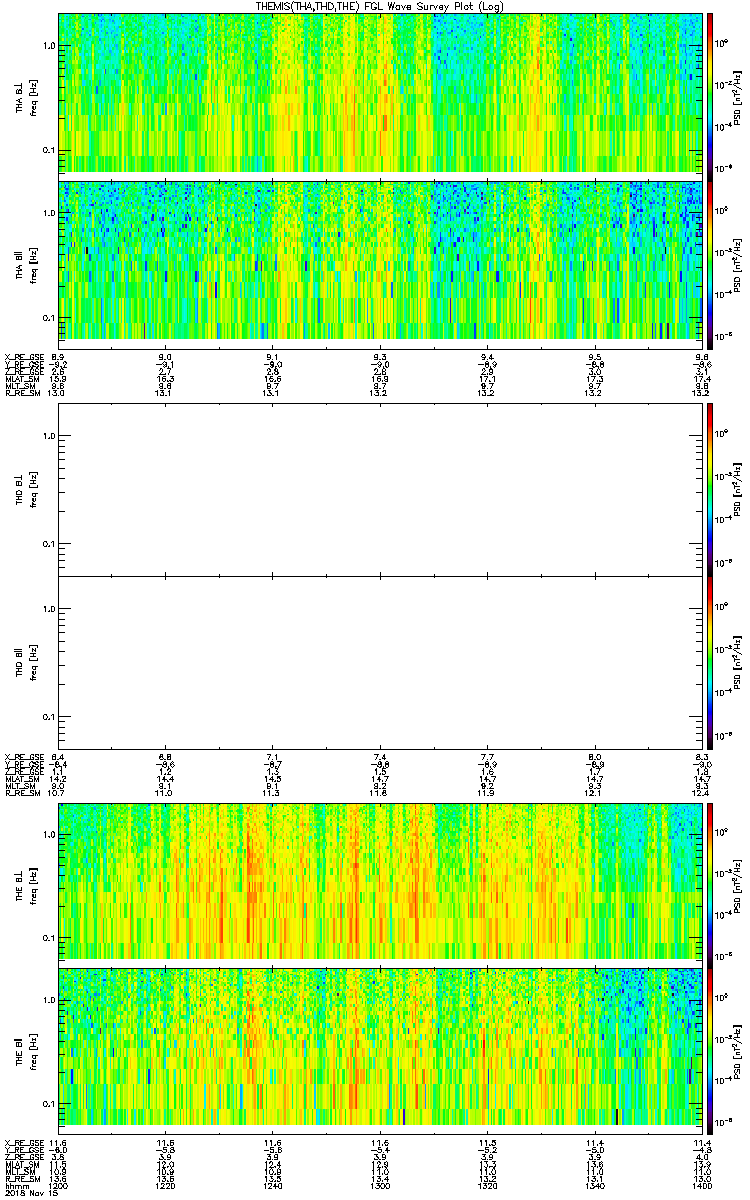This screenshot has height=1200, width=750.
Task: Click the '1240' time tick label
Action: pos(272,1185)
